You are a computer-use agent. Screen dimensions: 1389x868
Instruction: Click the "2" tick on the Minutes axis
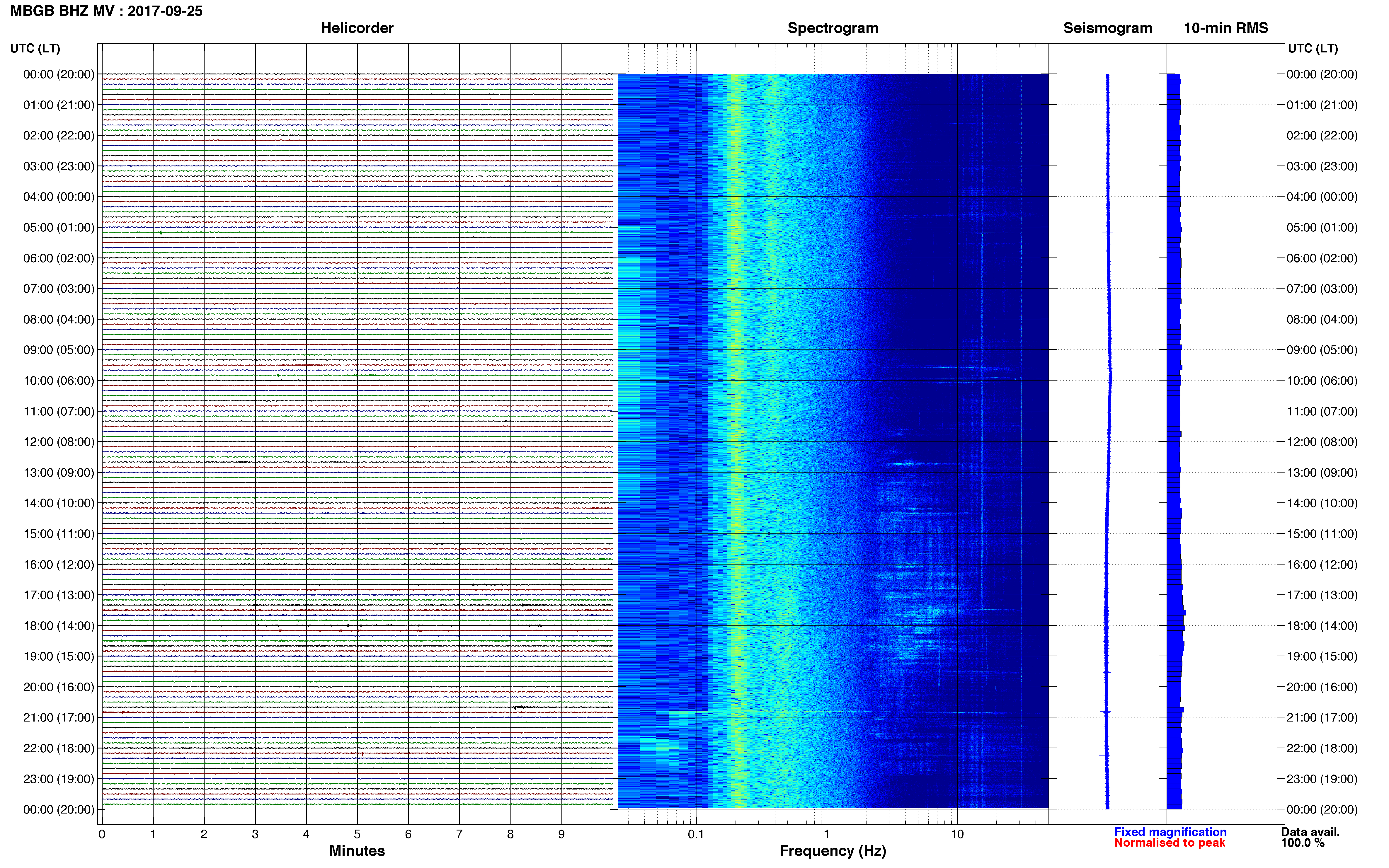[x=204, y=835]
